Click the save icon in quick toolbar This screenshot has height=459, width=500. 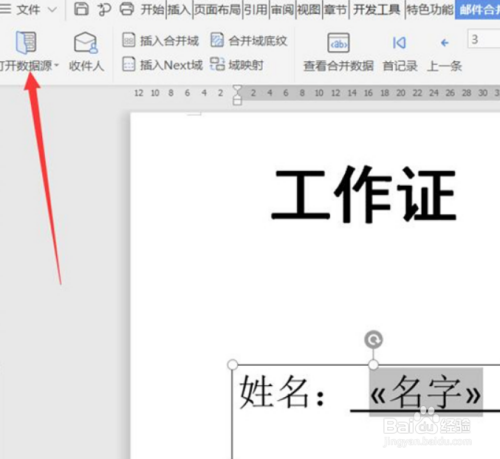click(x=81, y=9)
